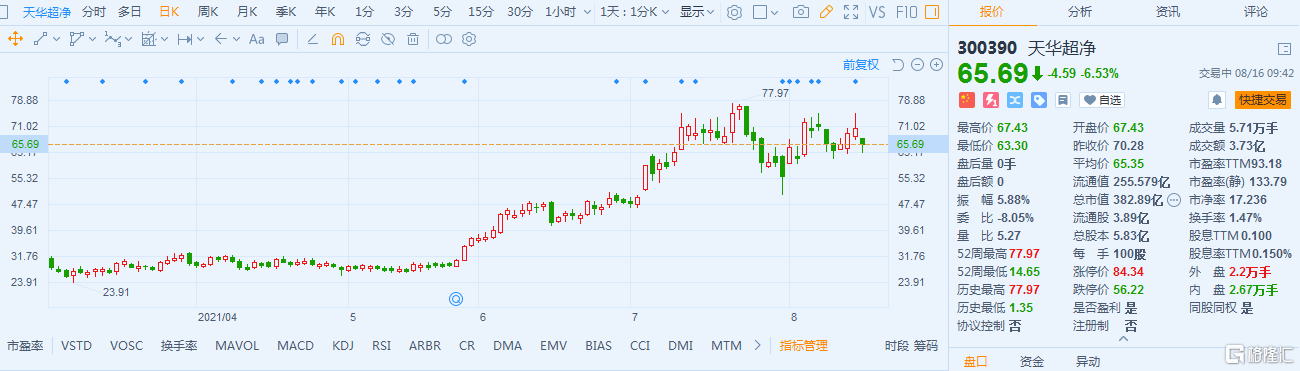Expand wave tool options arrow
1300x371 pixels.
coord(128,39)
